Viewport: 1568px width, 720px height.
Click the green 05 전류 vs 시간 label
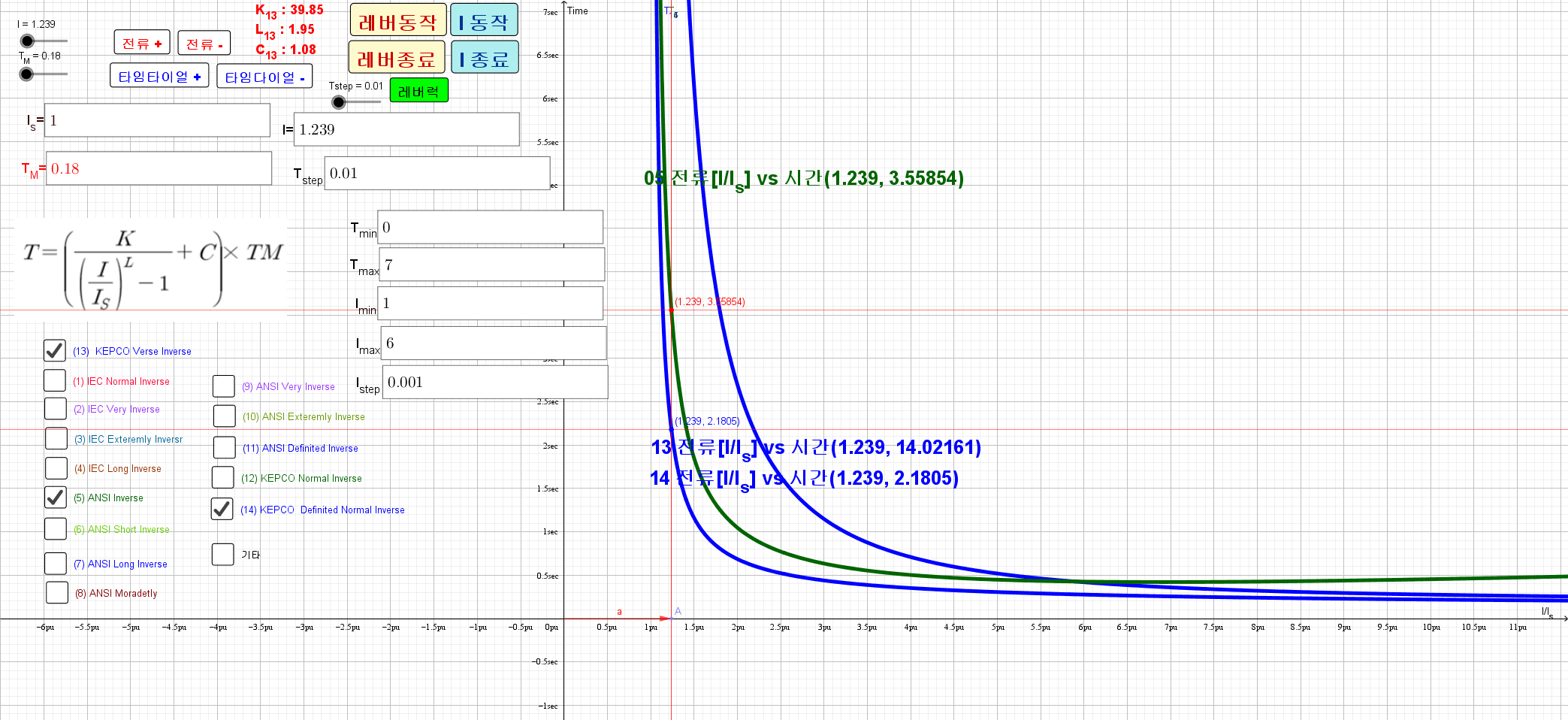pyautogui.click(x=804, y=179)
